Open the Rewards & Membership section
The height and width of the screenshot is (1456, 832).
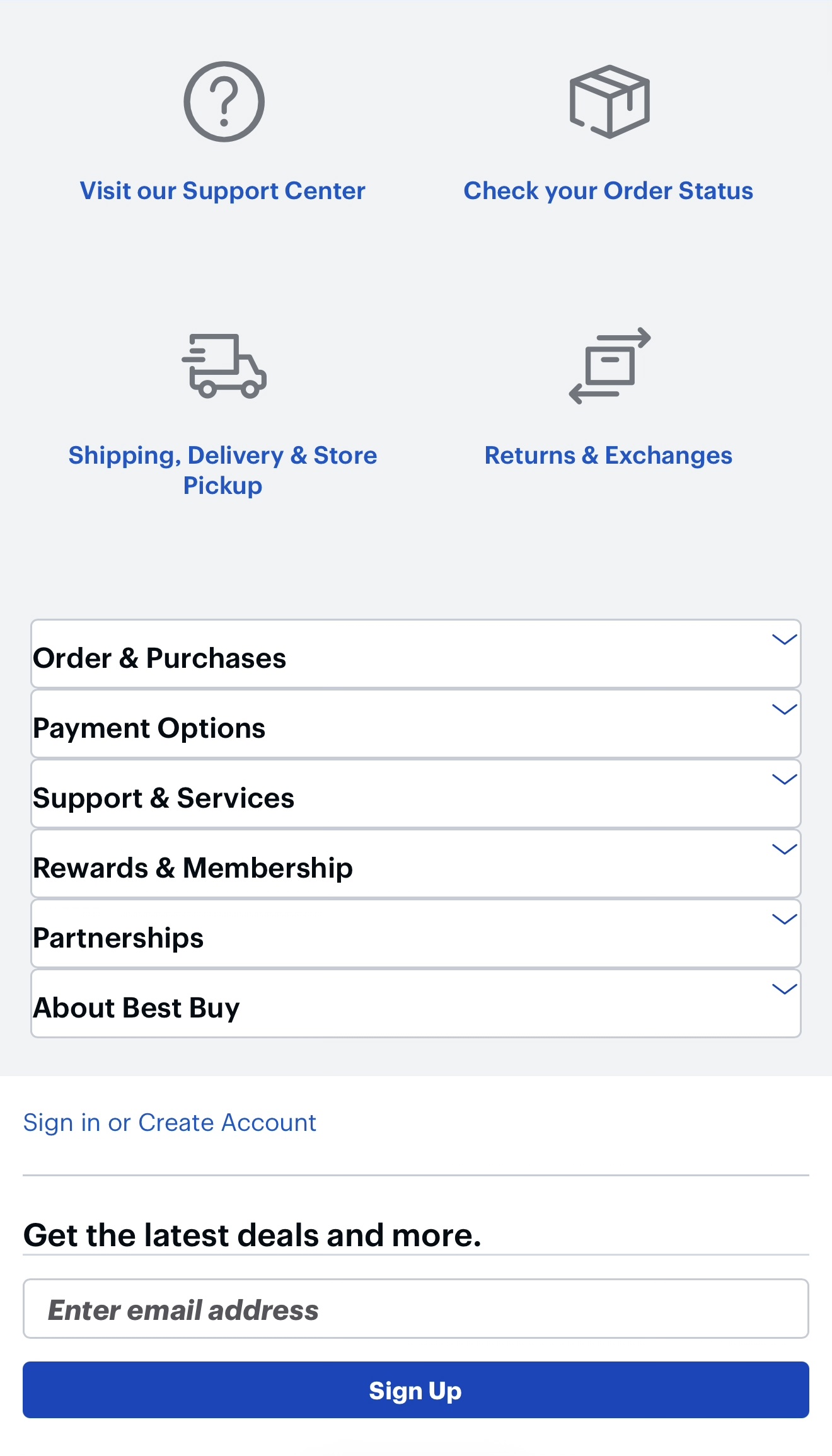(416, 864)
